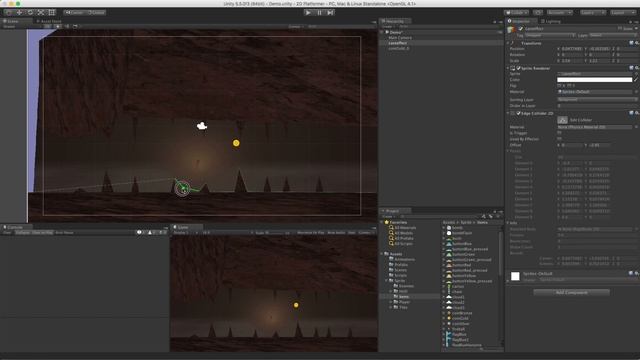
Task: Collapse the Sprite folder in Project
Action: click(387, 281)
